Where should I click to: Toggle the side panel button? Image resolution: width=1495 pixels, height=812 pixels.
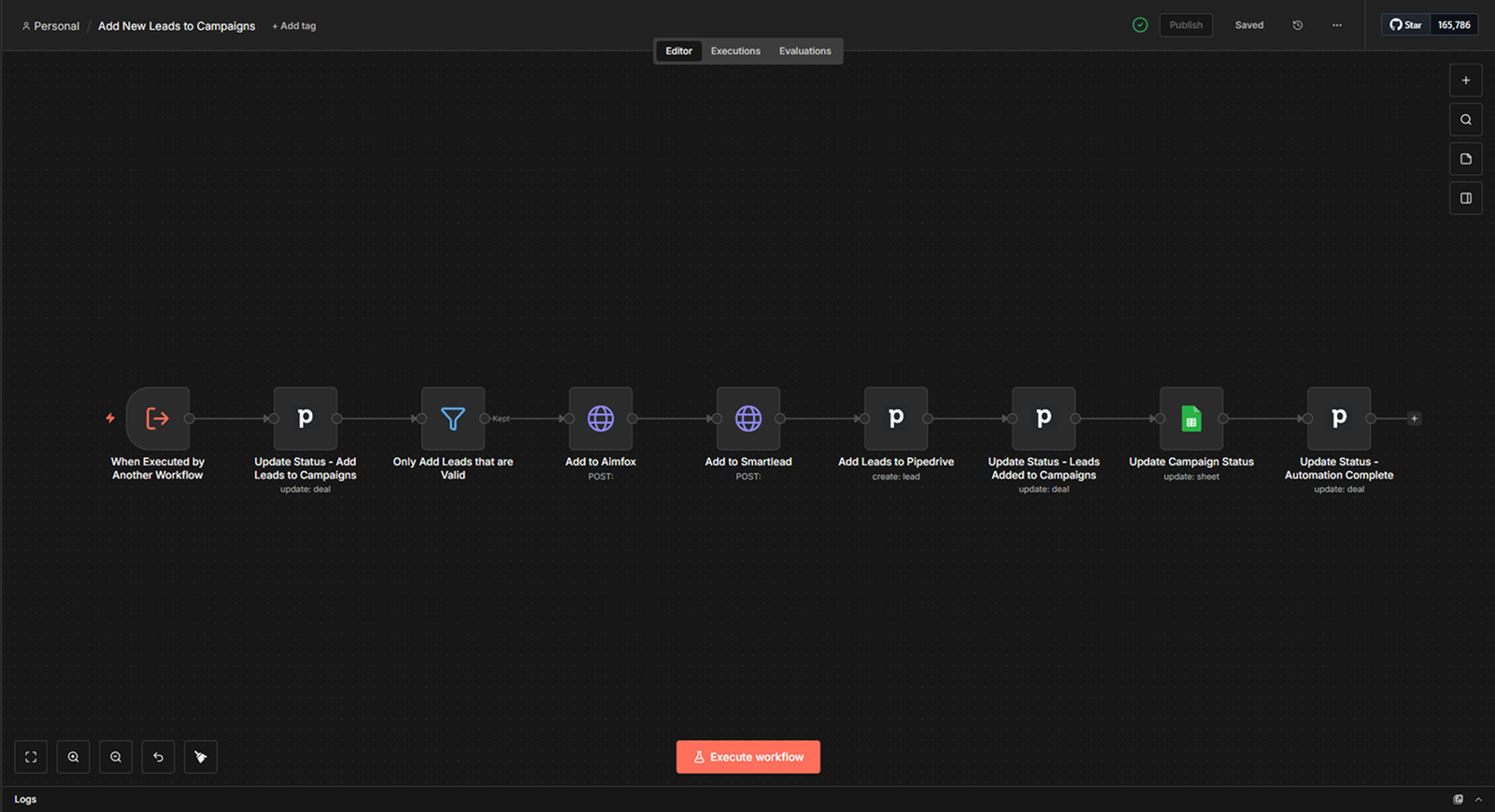[1465, 198]
